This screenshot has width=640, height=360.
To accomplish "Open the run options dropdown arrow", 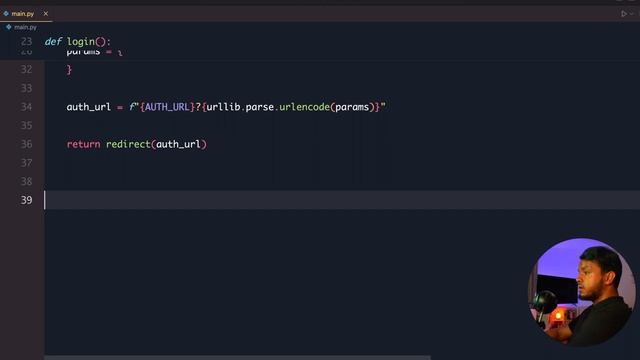I will point(632,13).
